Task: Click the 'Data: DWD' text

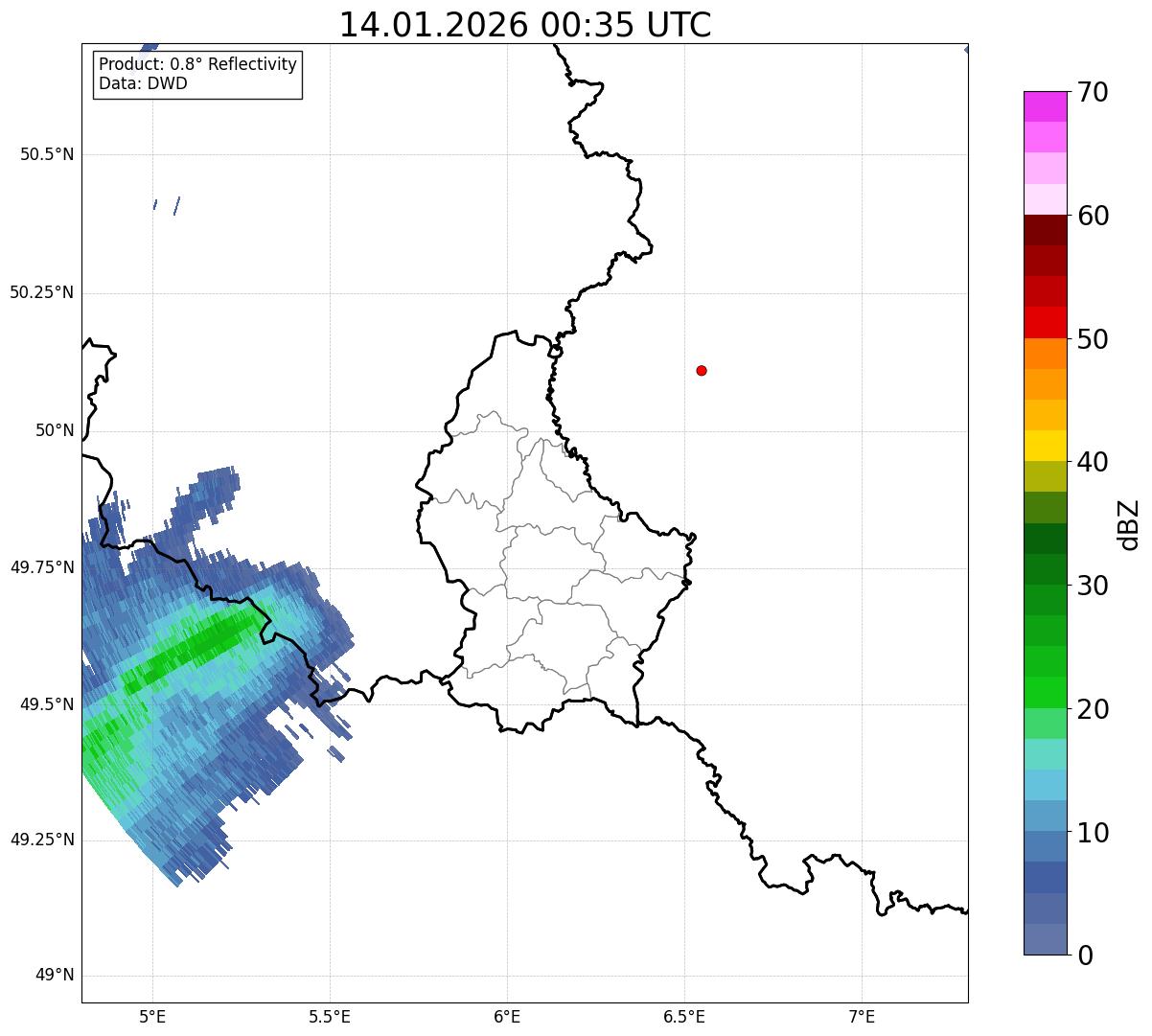Action: click(143, 83)
